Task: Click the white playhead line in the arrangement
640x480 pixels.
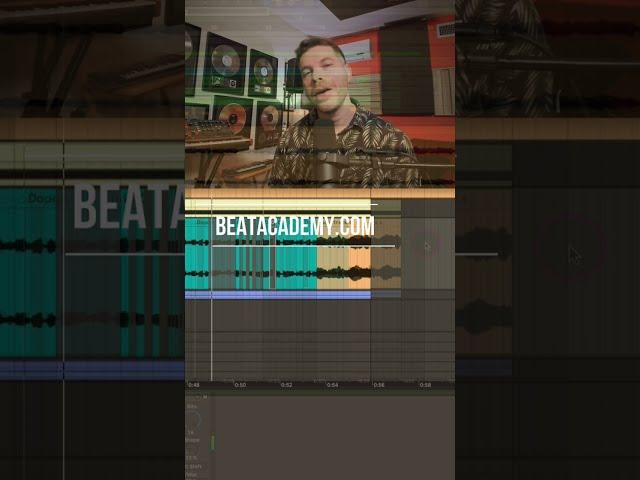Action: click(211, 330)
